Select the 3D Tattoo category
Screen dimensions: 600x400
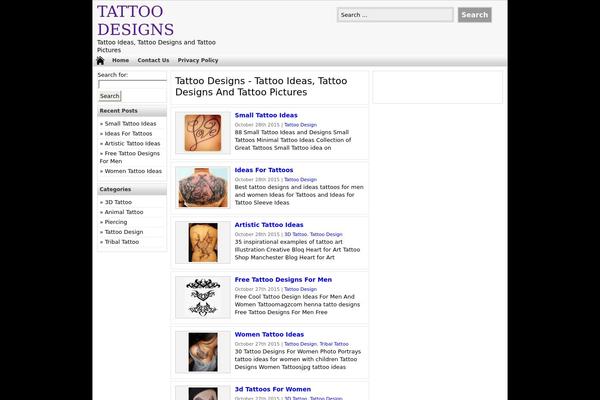tap(118, 202)
